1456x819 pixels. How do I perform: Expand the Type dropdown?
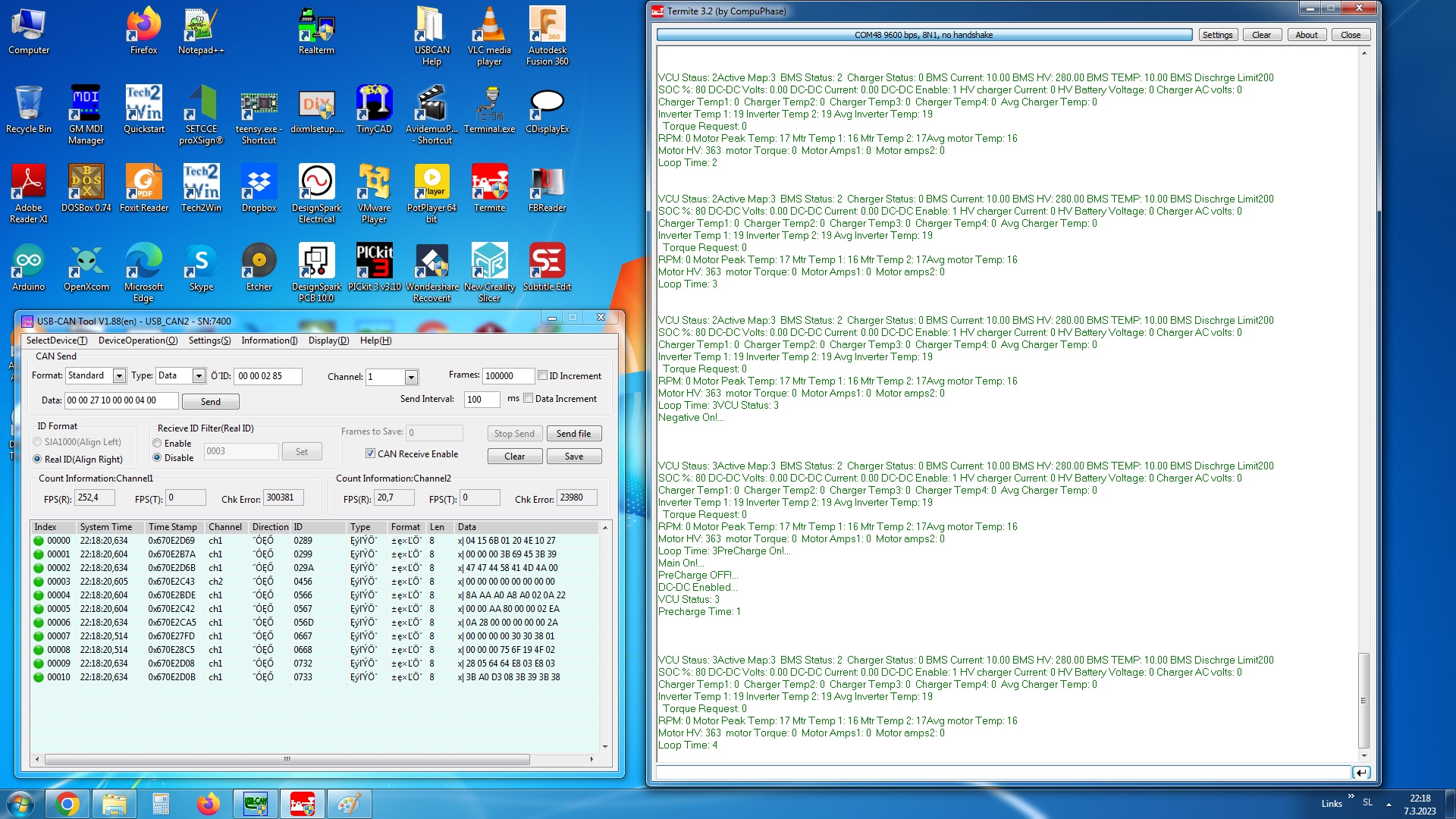[199, 376]
